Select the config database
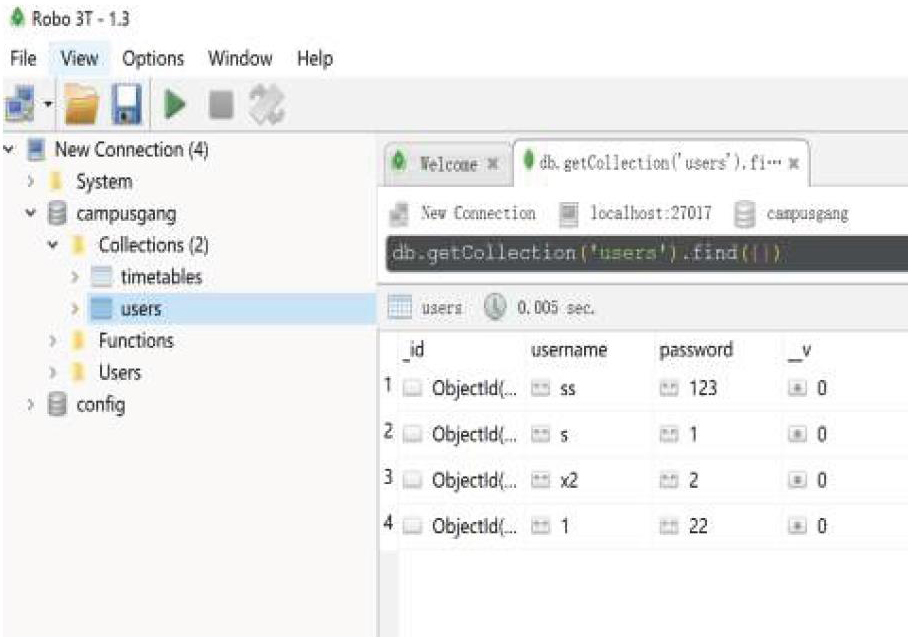913x637 pixels. pyautogui.click(x=101, y=405)
